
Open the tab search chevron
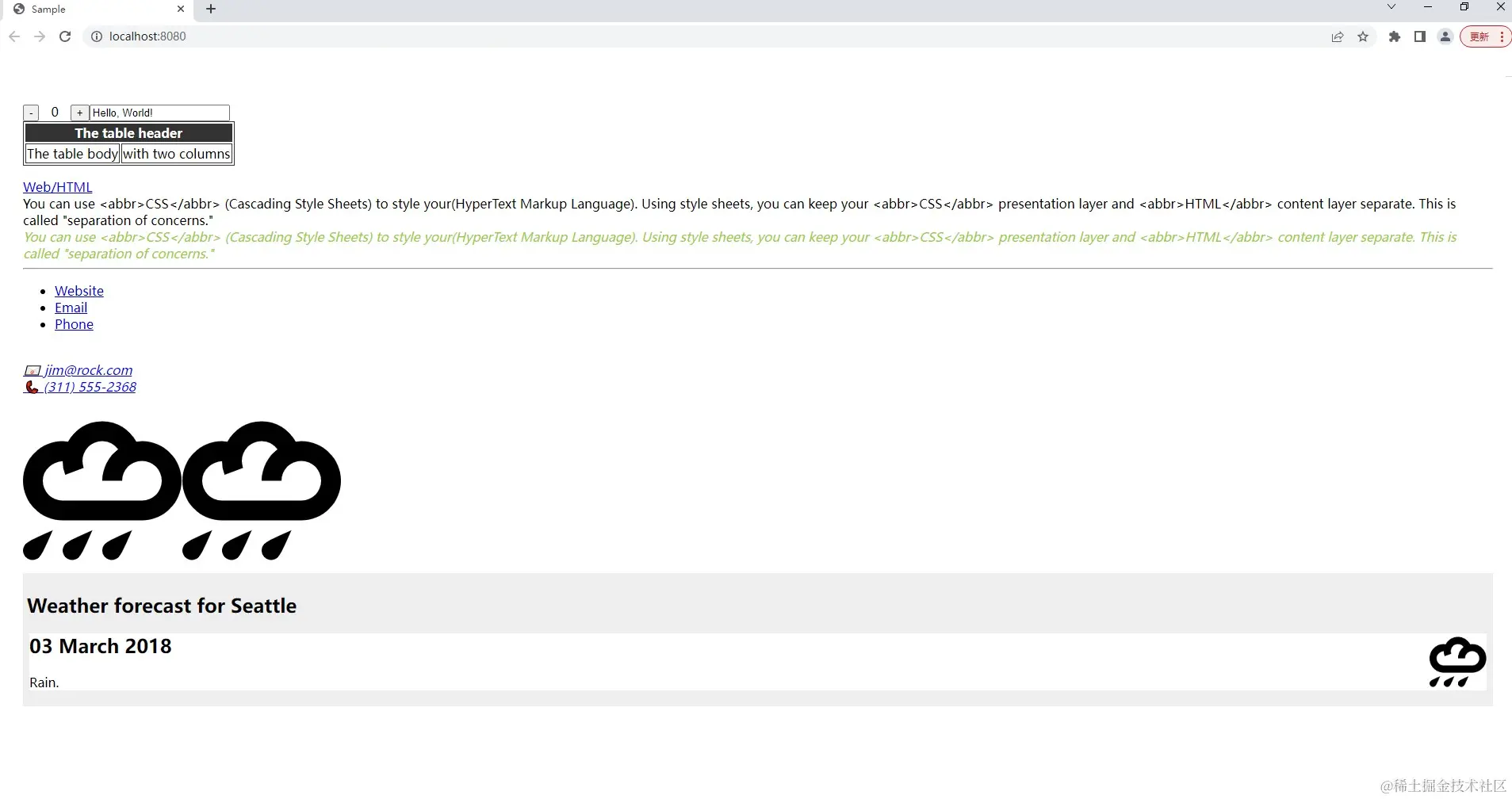1391,7
